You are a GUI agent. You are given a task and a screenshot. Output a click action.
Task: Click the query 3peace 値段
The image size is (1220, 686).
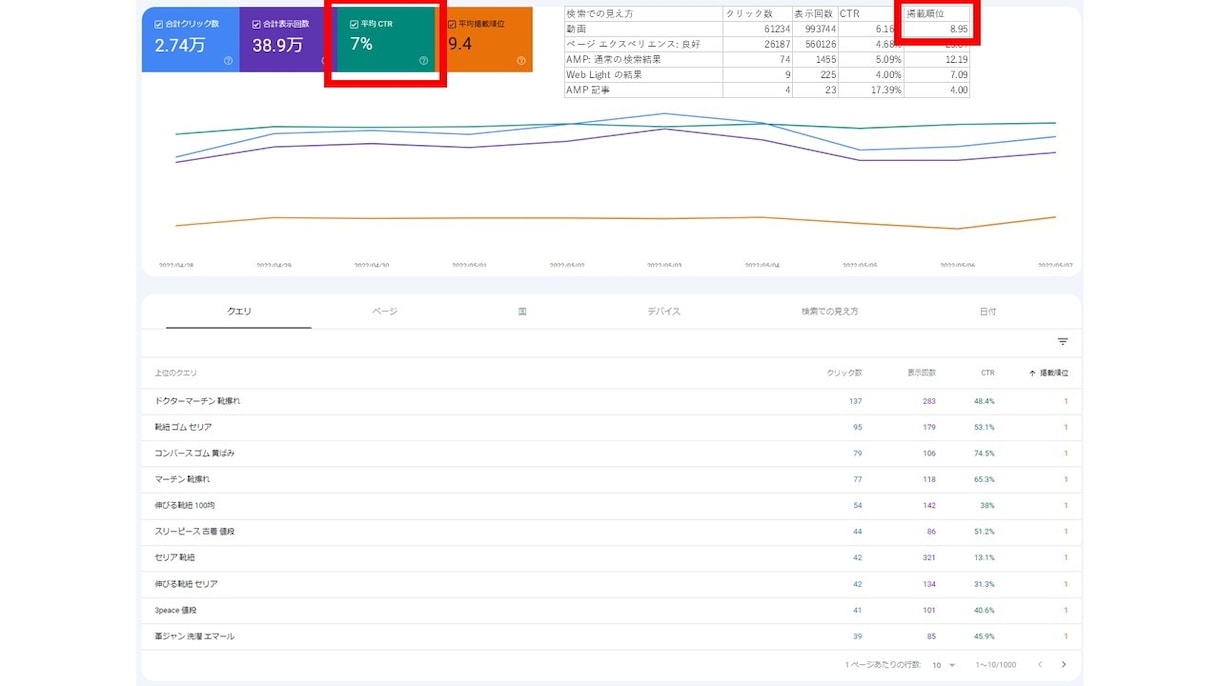176,610
